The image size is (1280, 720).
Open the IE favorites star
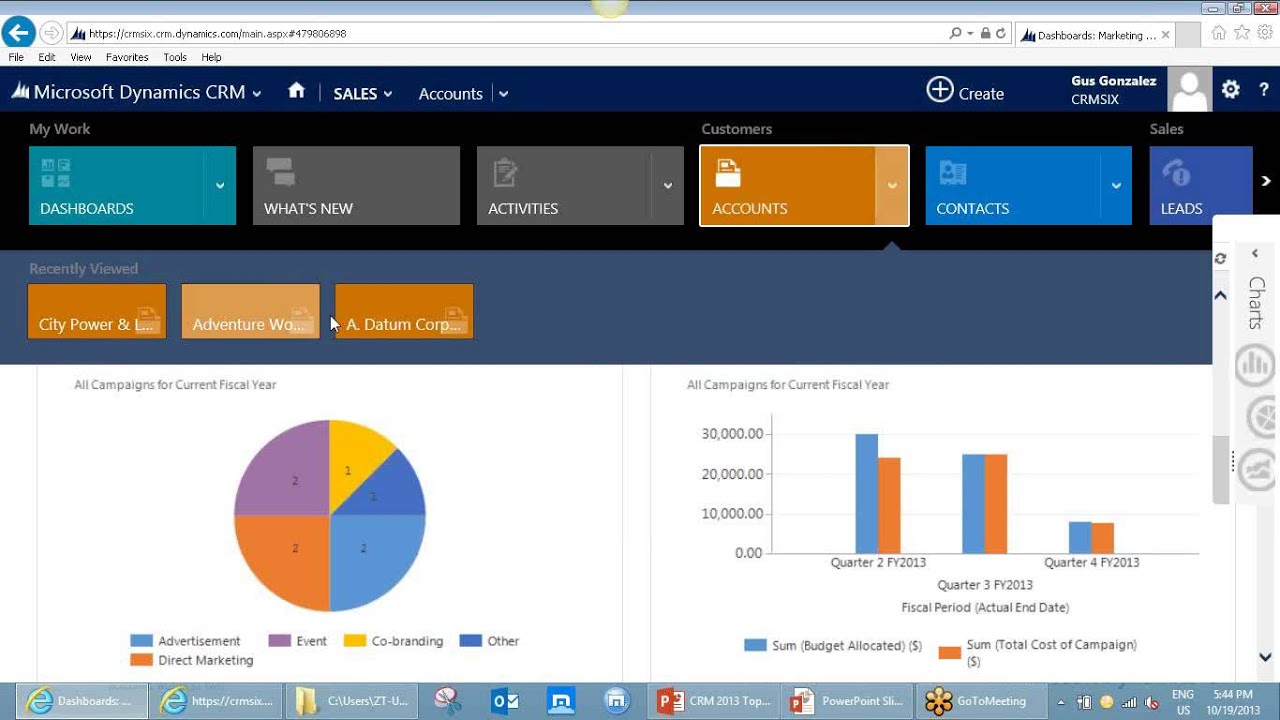pyautogui.click(x=1242, y=33)
